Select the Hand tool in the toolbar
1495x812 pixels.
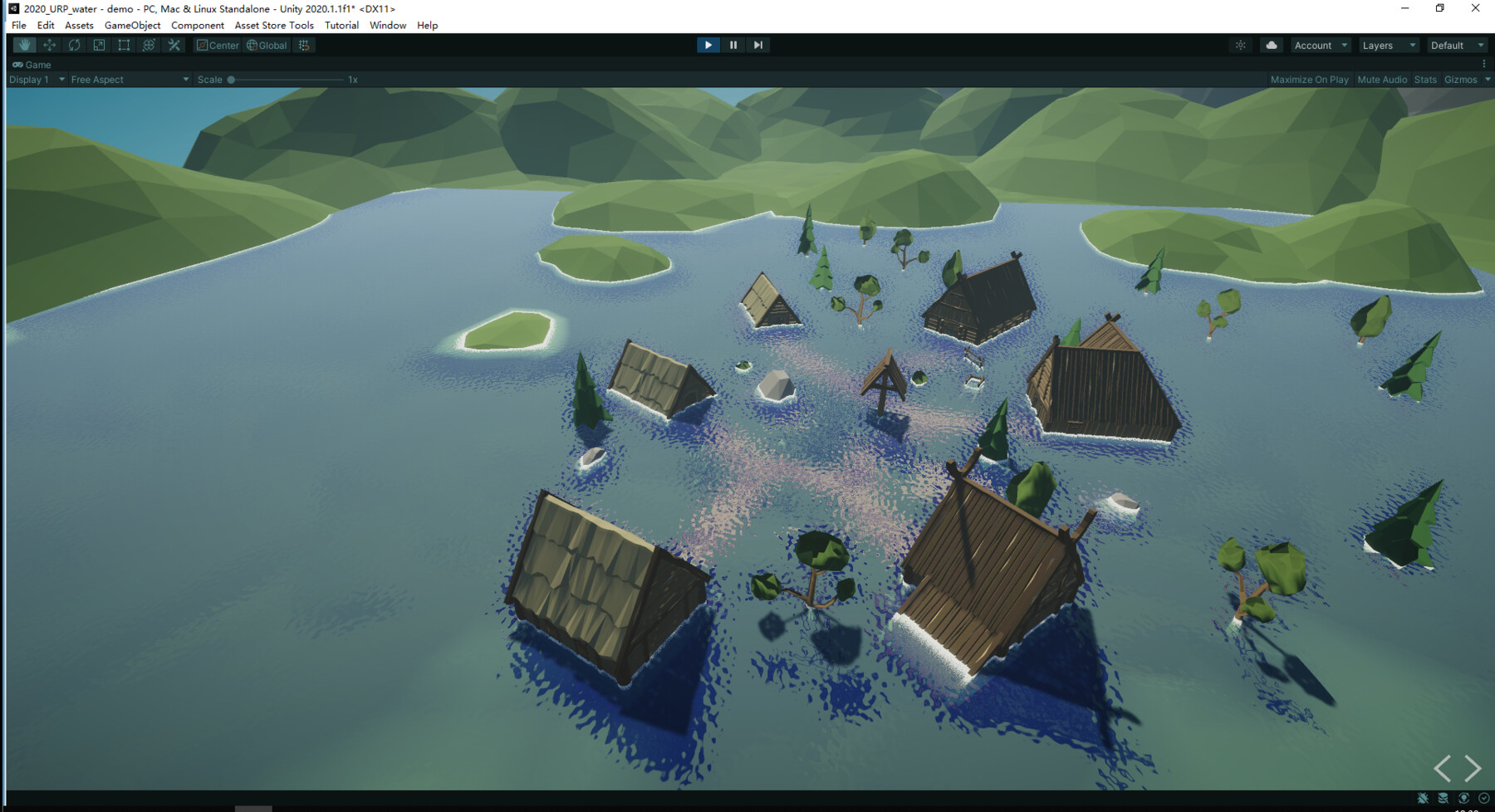pyautogui.click(x=24, y=45)
